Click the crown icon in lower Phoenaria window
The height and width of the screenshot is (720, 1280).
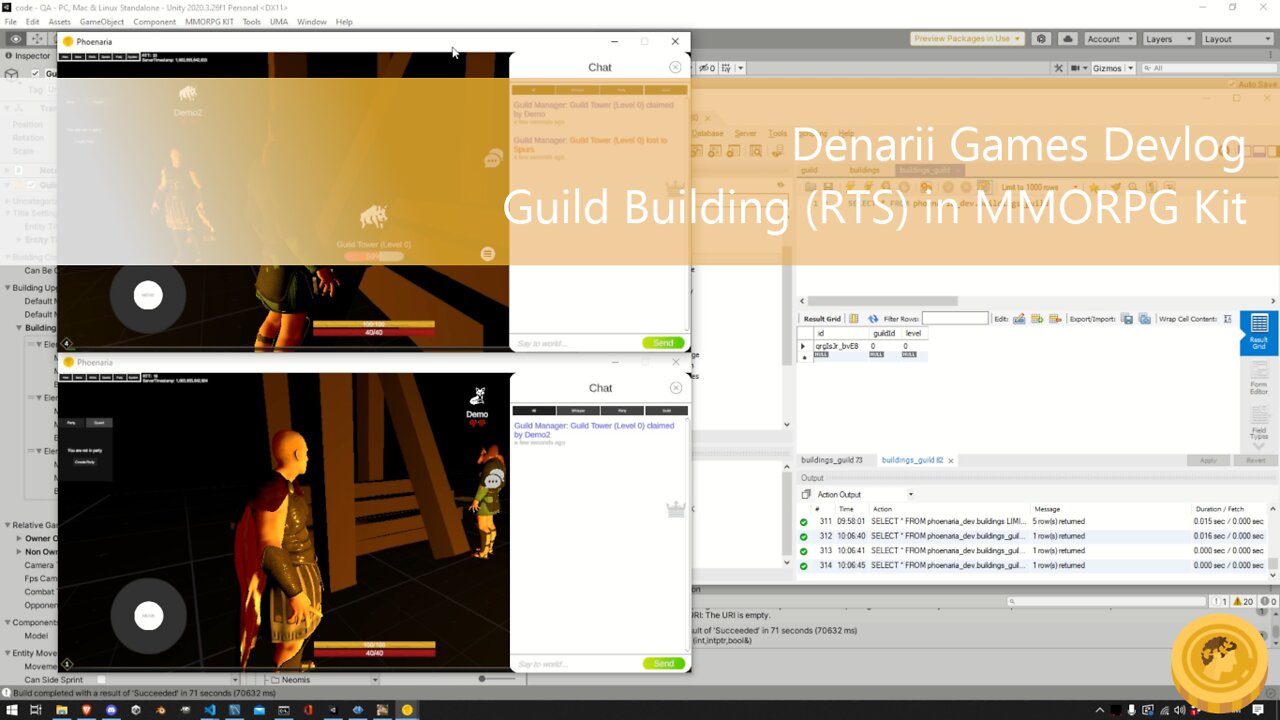pyautogui.click(x=676, y=509)
